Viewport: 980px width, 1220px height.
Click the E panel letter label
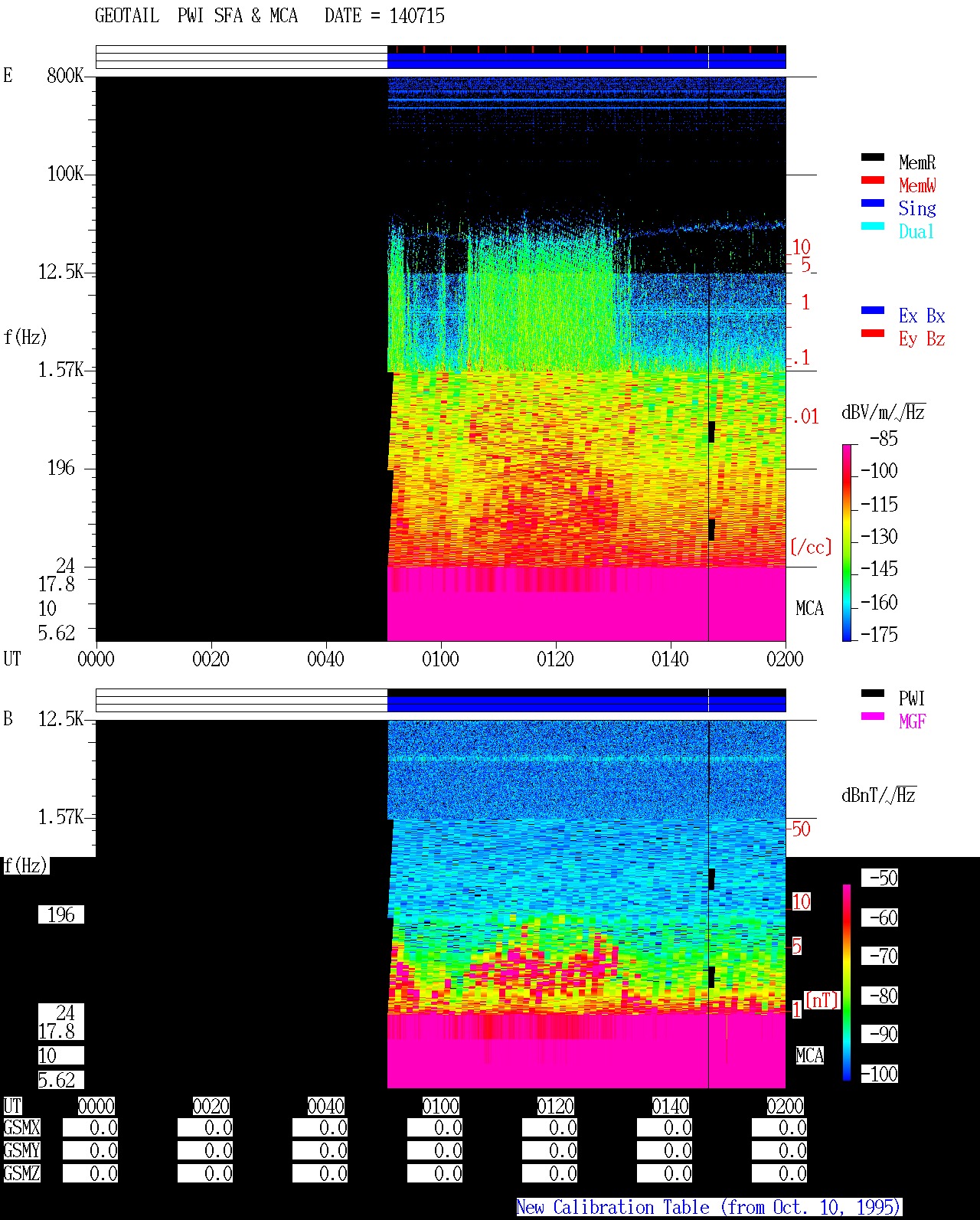[8, 75]
